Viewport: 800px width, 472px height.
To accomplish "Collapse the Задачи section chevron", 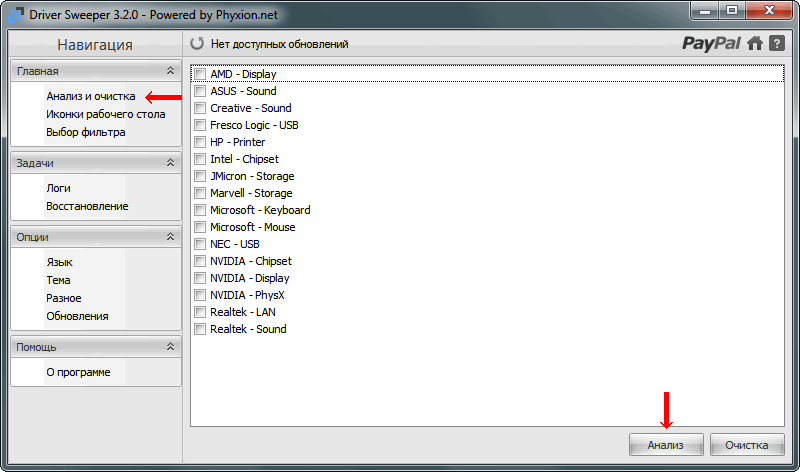I will pos(170,163).
